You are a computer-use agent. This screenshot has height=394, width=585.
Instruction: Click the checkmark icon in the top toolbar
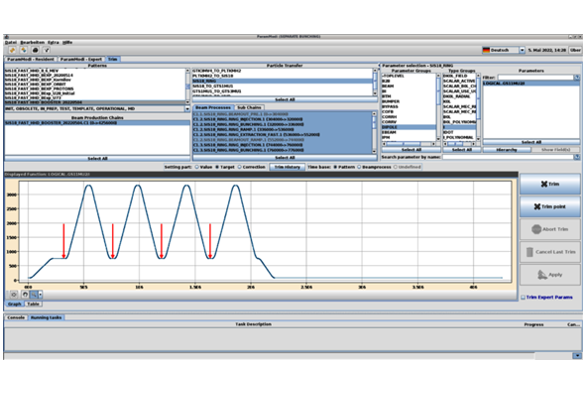[47, 50]
